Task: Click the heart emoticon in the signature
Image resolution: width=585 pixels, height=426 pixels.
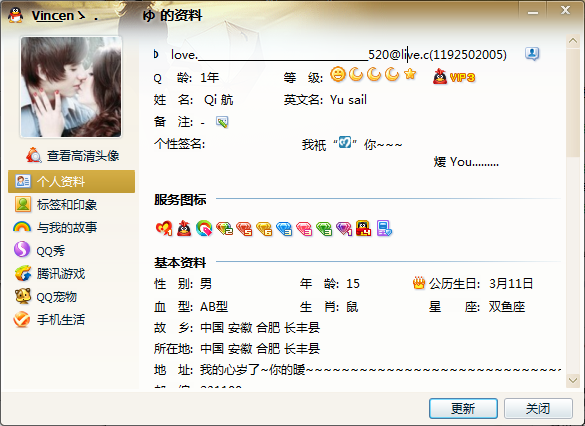Action: pos(345,142)
